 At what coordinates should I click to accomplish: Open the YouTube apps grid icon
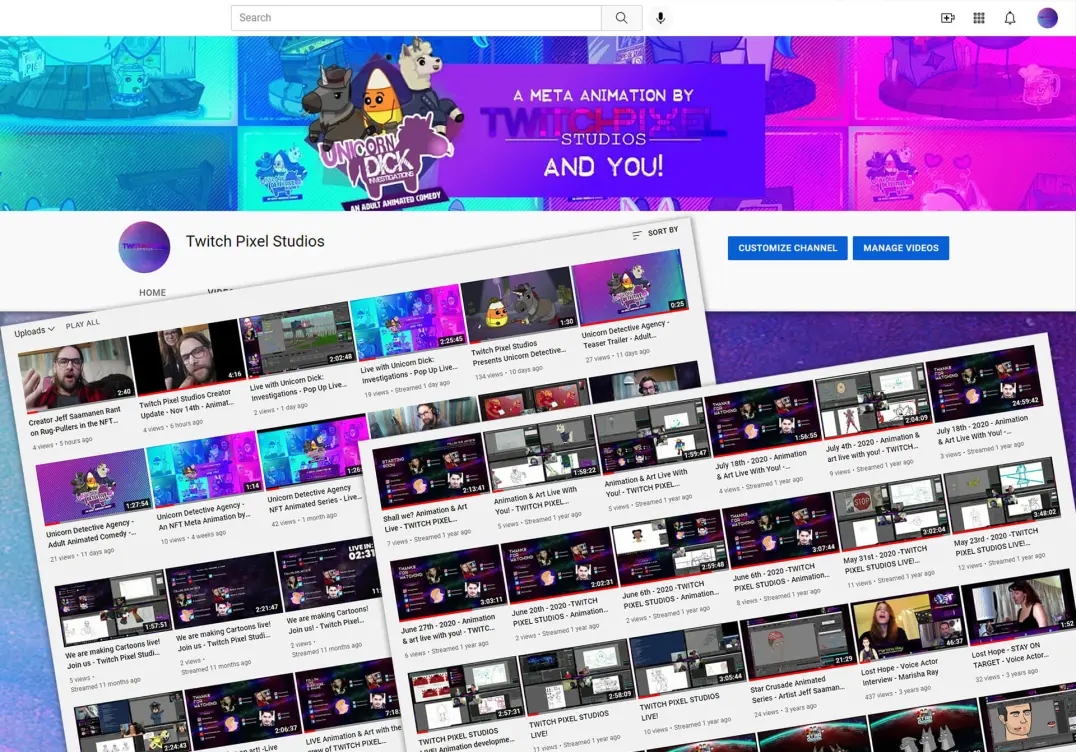tap(979, 18)
